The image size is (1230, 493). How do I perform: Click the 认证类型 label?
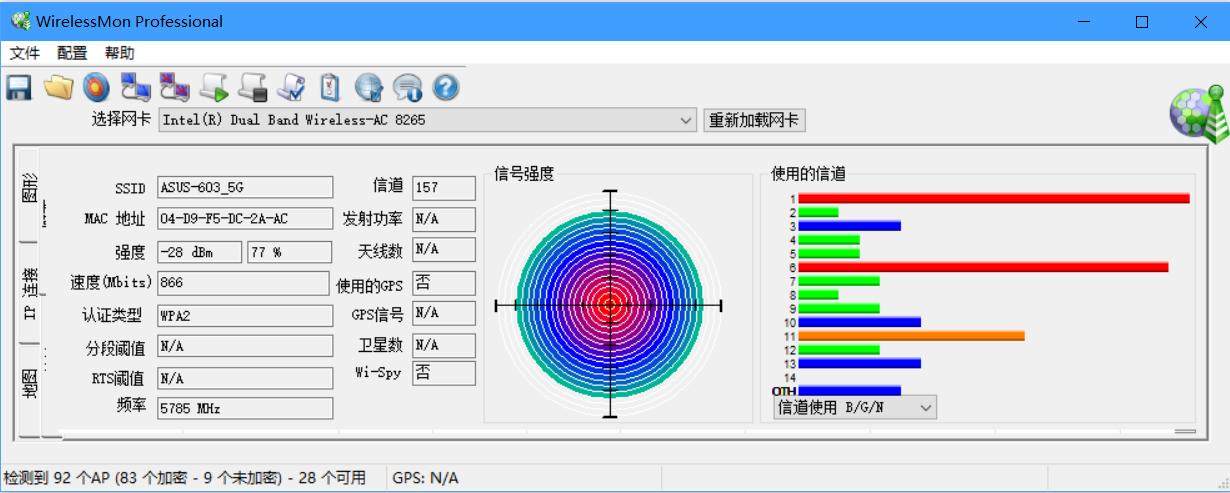[x=112, y=316]
